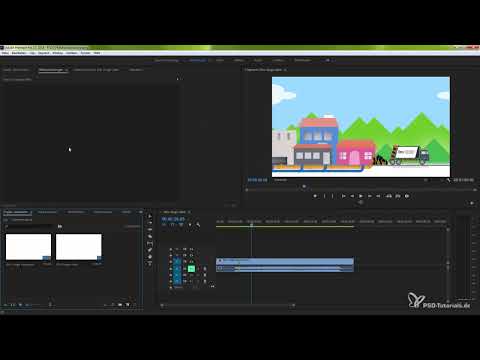This screenshot has height=360, width=480.
Task: Mute audio track A2
Action: pos(191,275)
